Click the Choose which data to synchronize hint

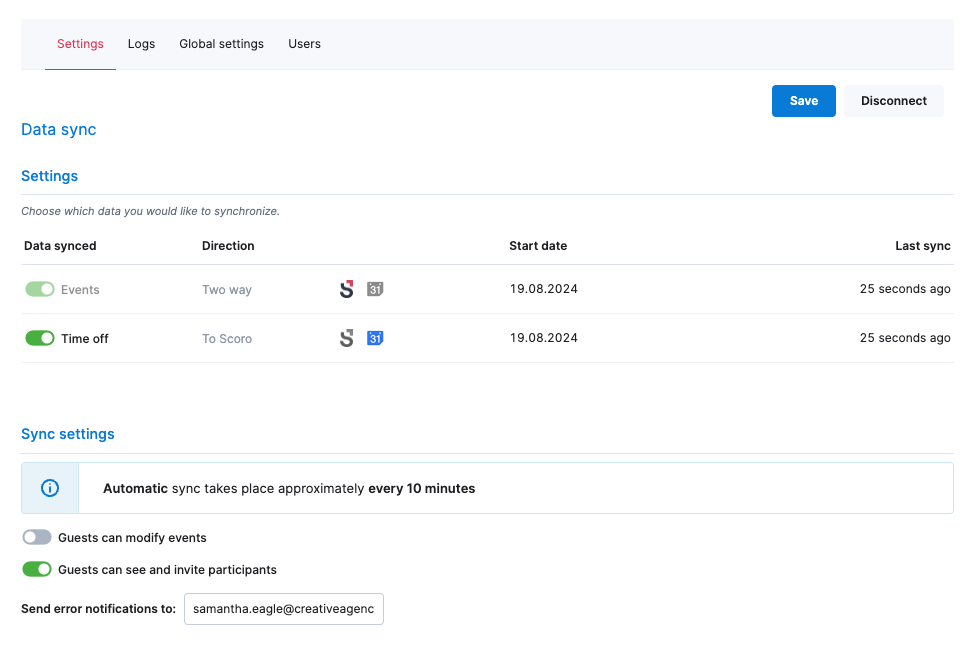pos(150,211)
